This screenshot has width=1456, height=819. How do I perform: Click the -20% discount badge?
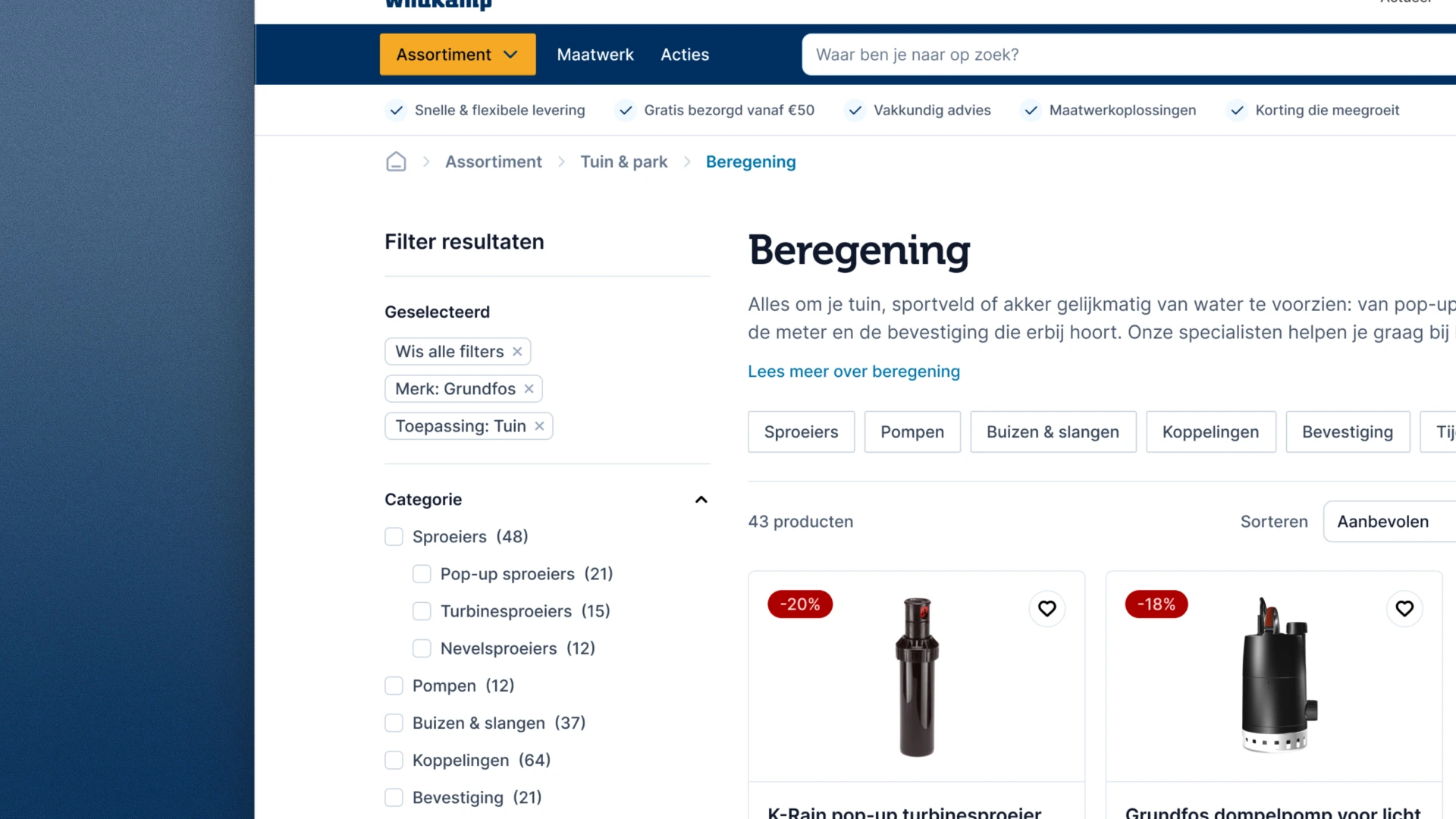(800, 604)
